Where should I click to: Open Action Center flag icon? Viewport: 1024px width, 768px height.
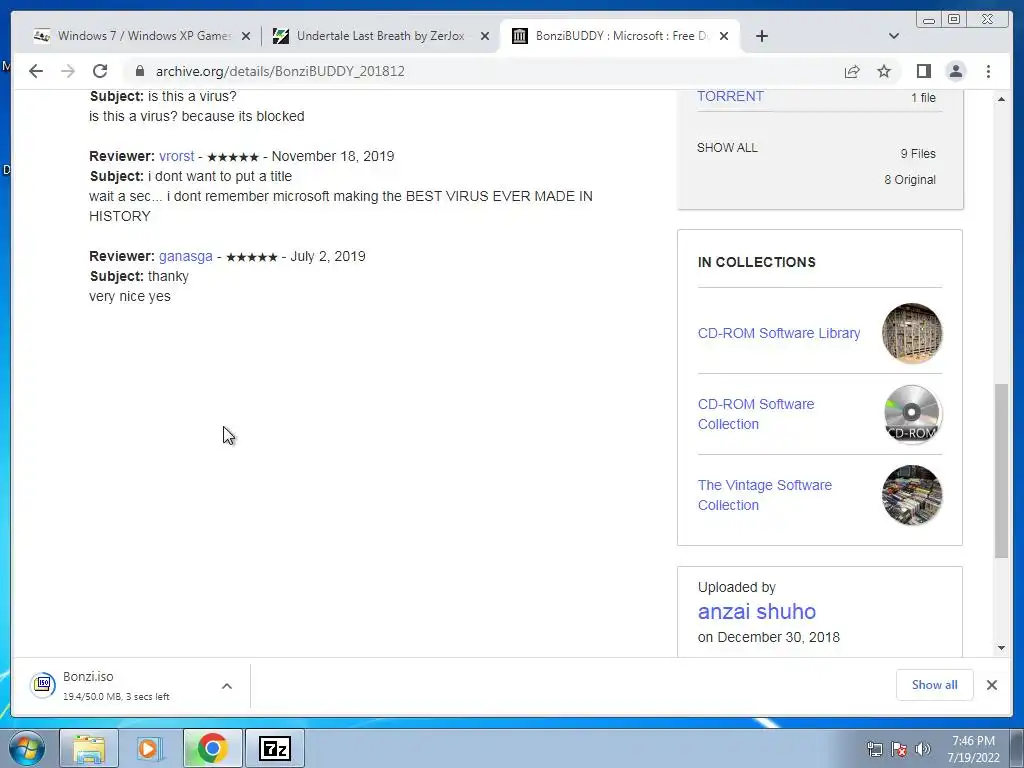click(x=899, y=749)
